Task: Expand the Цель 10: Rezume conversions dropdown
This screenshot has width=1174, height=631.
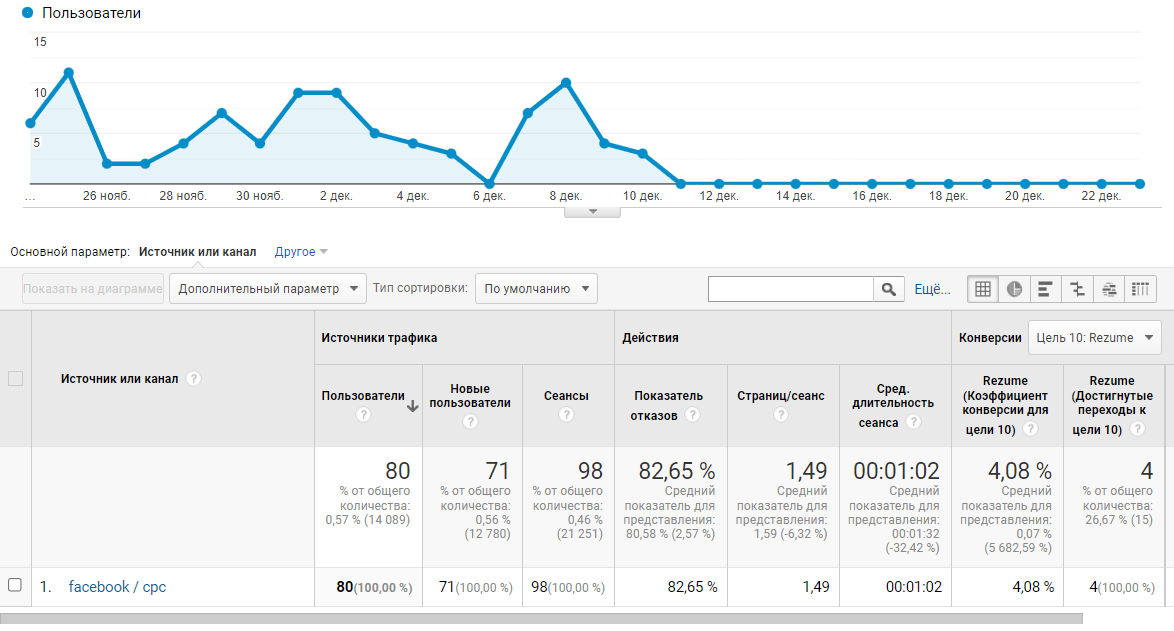Action: [1094, 338]
